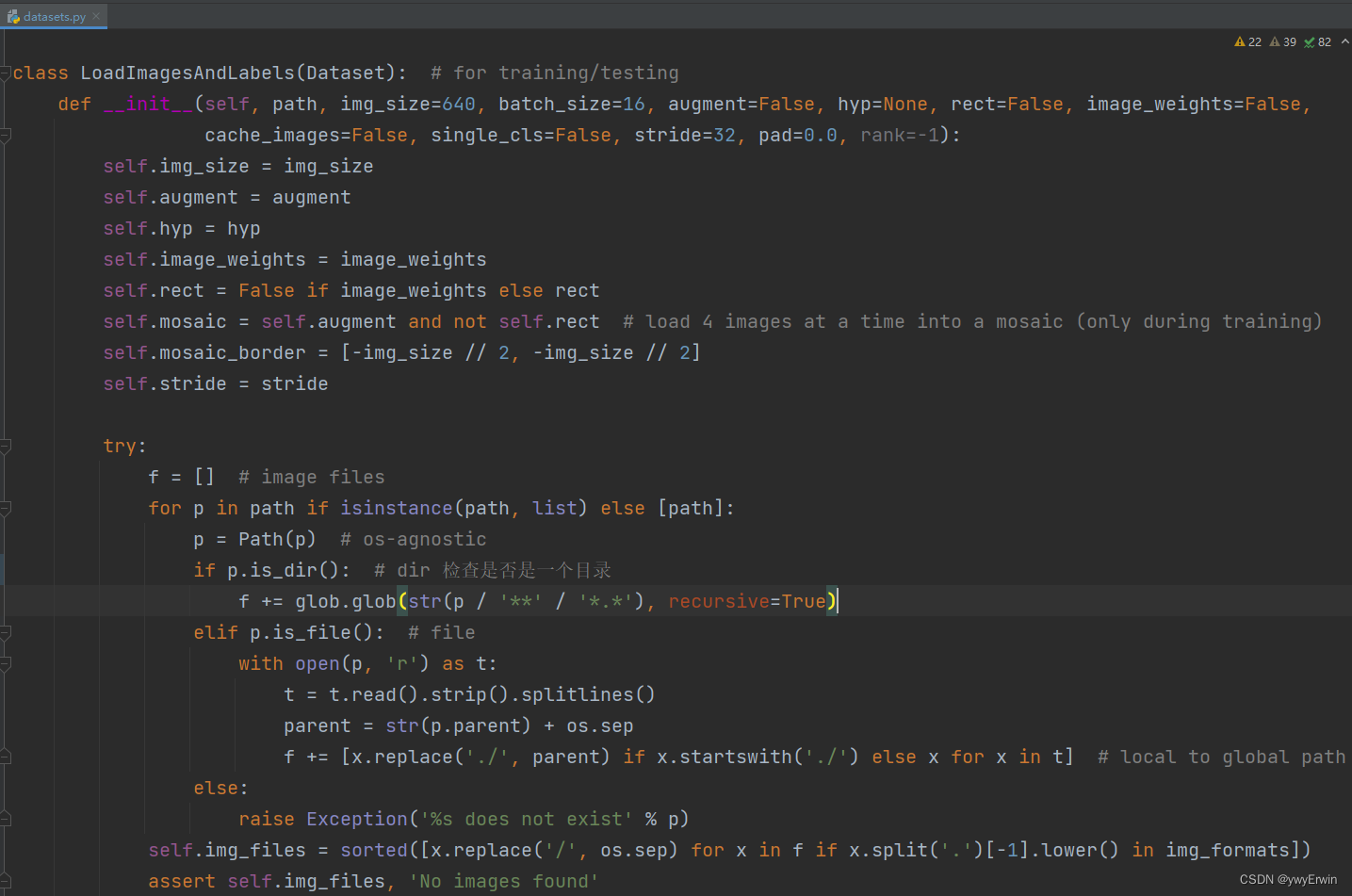Viewport: 1352px width, 896px height.
Task: Click 't.read().strip().splitlines()' call
Action: [x=493, y=695]
